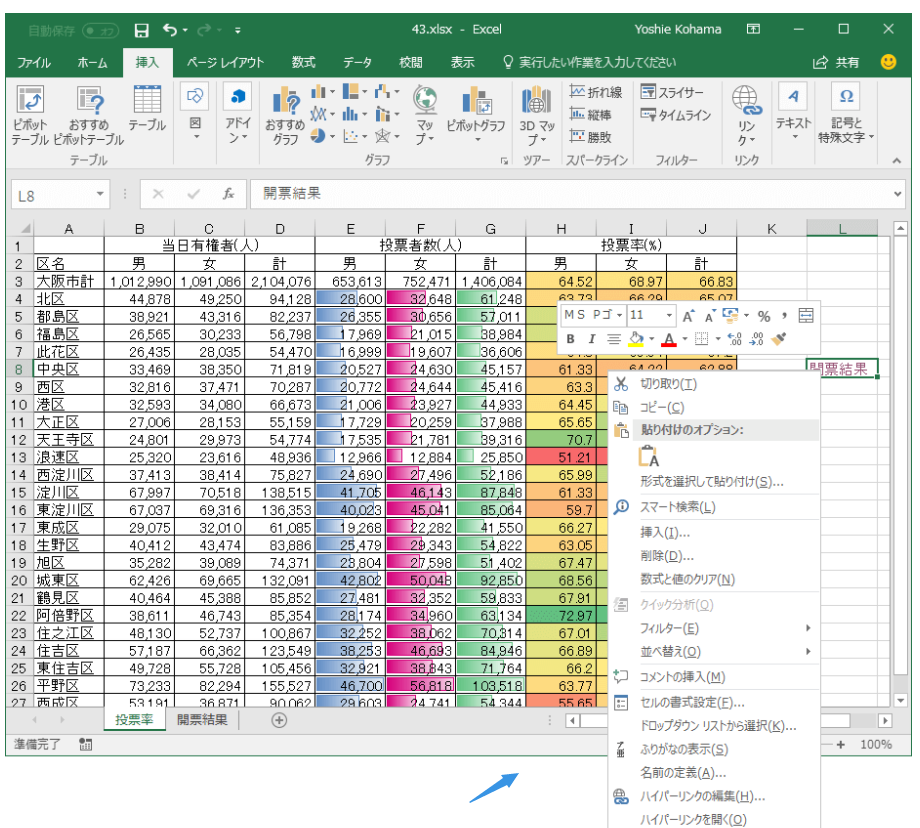Open the Symbols (記号と特殊文字) dropdown

[846, 111]
